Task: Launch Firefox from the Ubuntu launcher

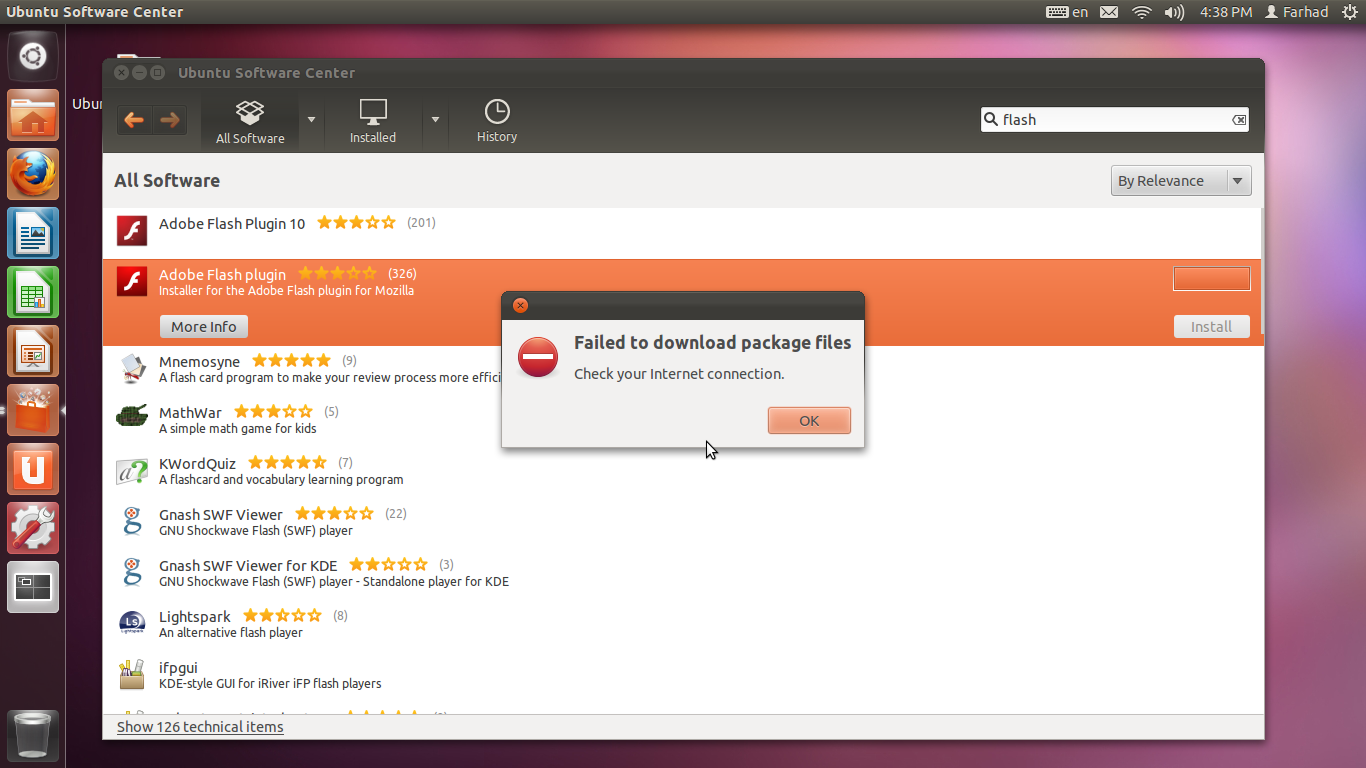Action: 34,175
